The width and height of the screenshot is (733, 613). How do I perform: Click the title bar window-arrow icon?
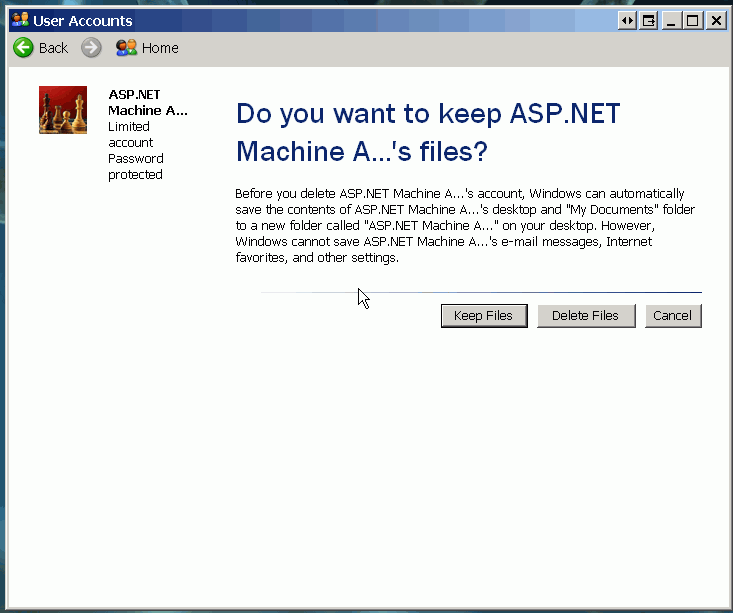click(648, 21)
